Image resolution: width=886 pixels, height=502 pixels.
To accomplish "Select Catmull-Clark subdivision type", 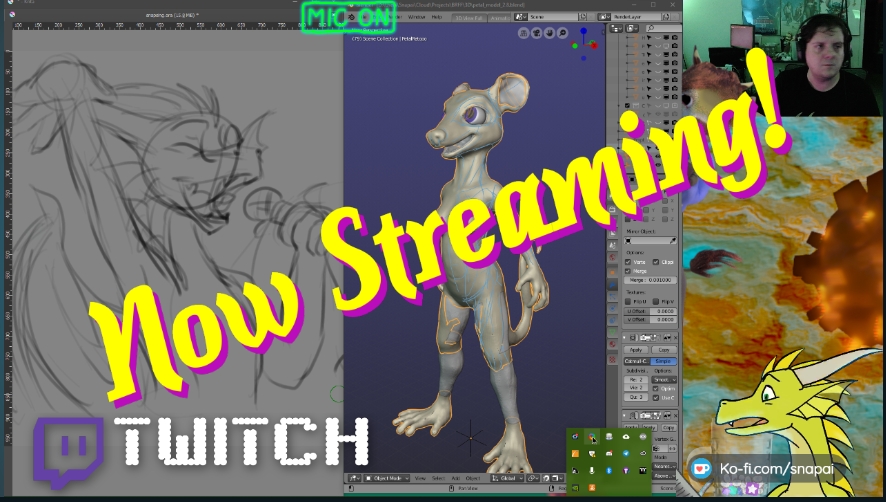I will [637, 361].
